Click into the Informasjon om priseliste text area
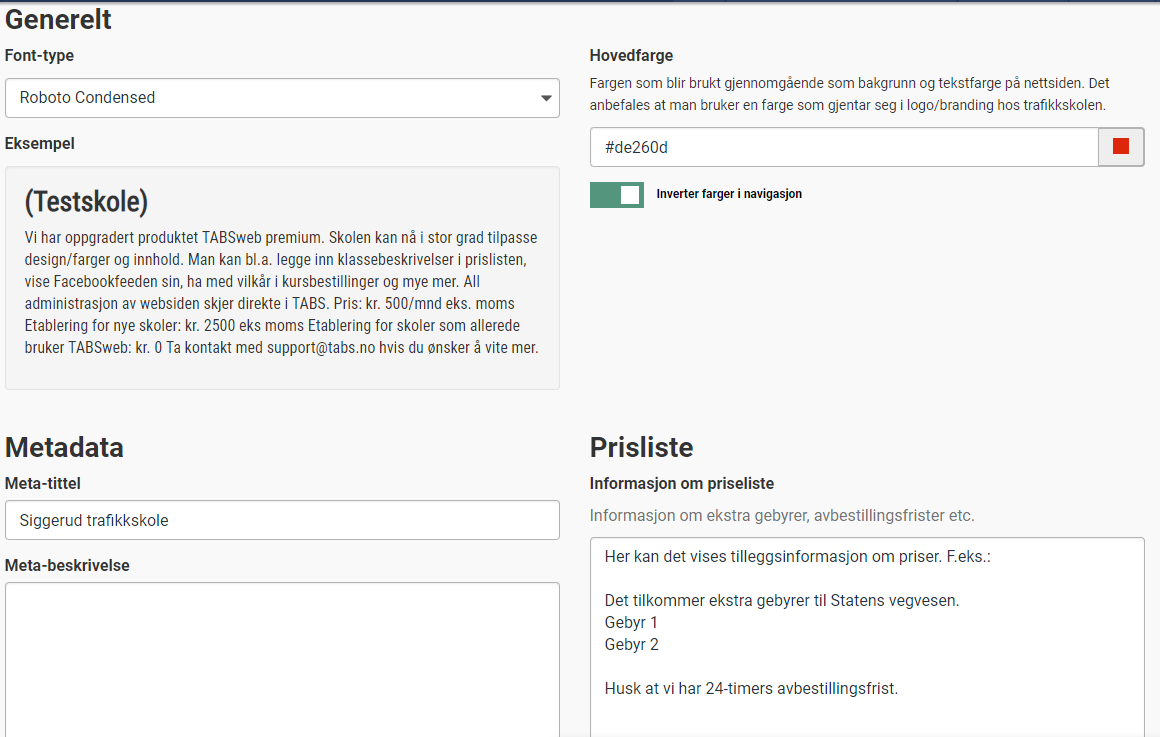 tap(867, 640)
